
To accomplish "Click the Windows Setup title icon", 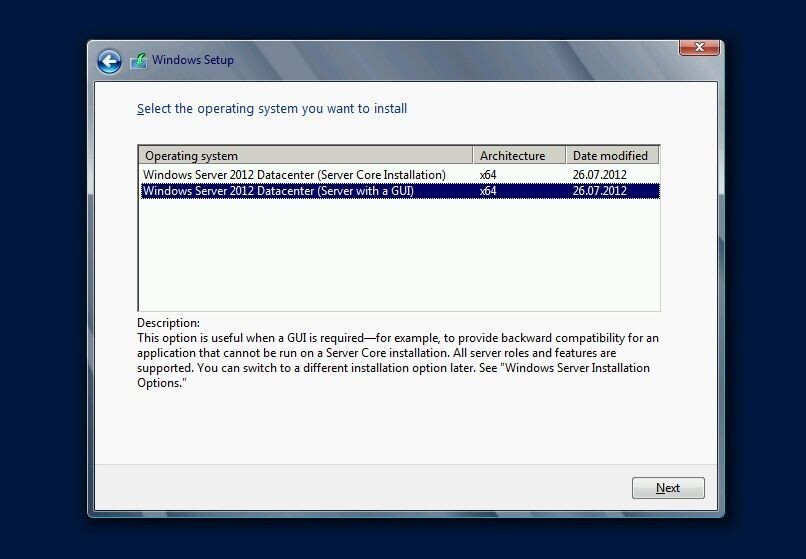I will point(138,61).
